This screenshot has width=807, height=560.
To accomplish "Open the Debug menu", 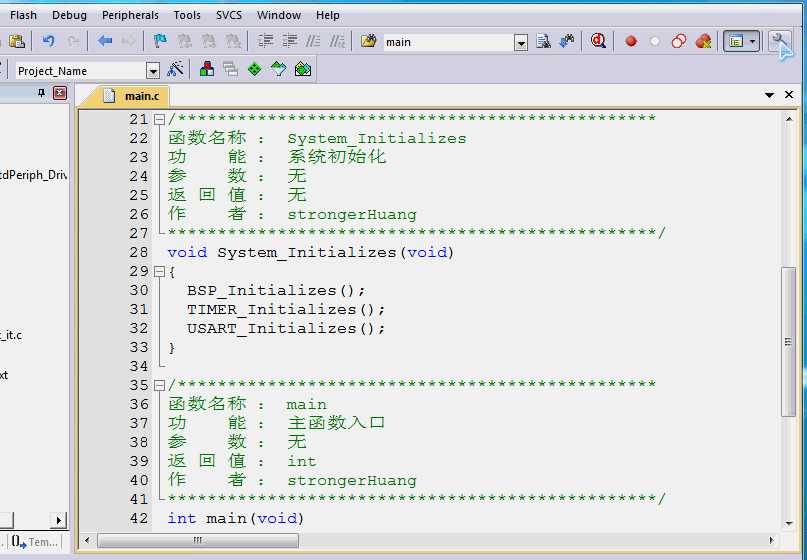I will coord(69,15).
